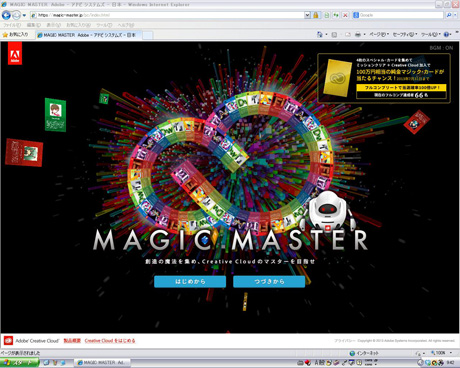The height and width of the screenshot is (368, 460).
Task: Select the MAGIC MASTER Adobe browser tab
Action: coord(89,35)
